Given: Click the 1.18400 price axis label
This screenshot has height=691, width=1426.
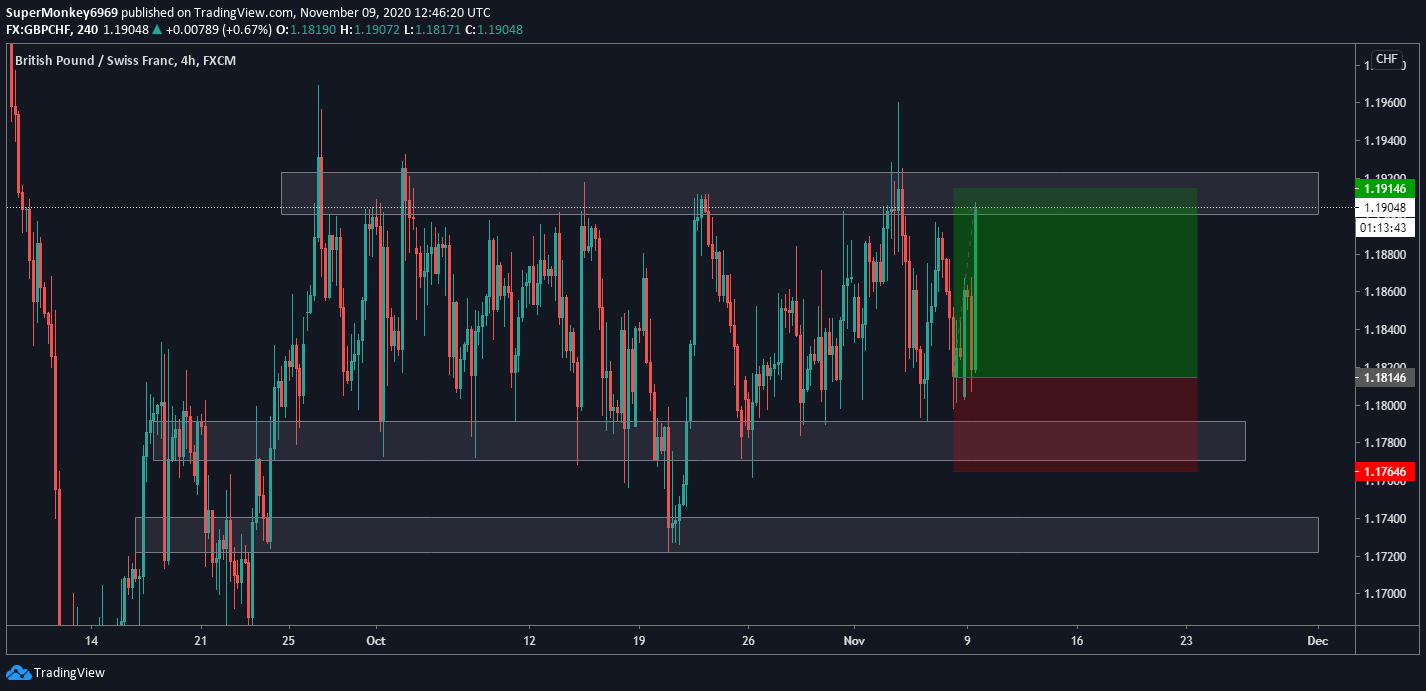Looking at the screenshot, I should point(1385,330).
